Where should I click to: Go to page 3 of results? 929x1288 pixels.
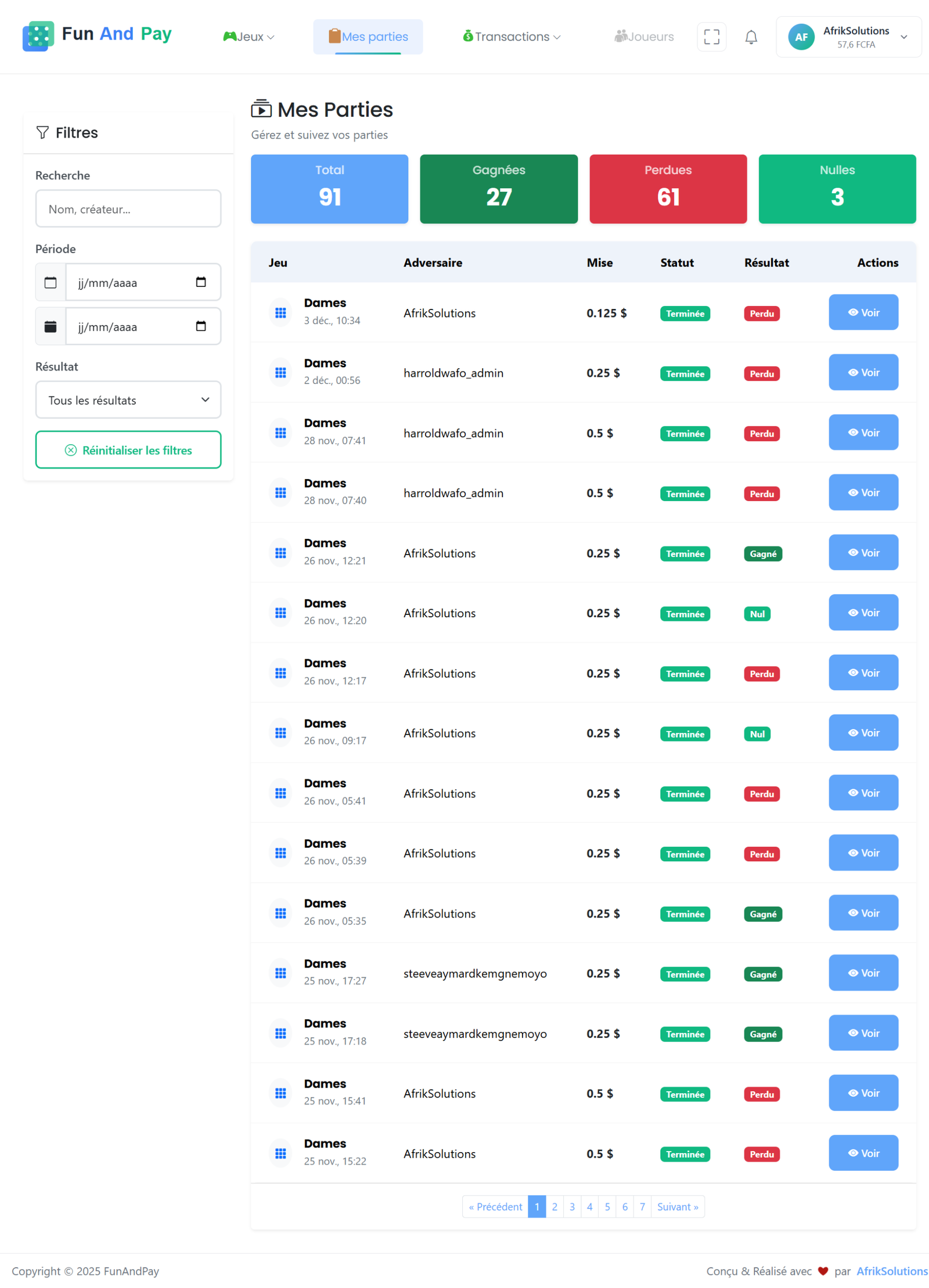click(572, 1207)
